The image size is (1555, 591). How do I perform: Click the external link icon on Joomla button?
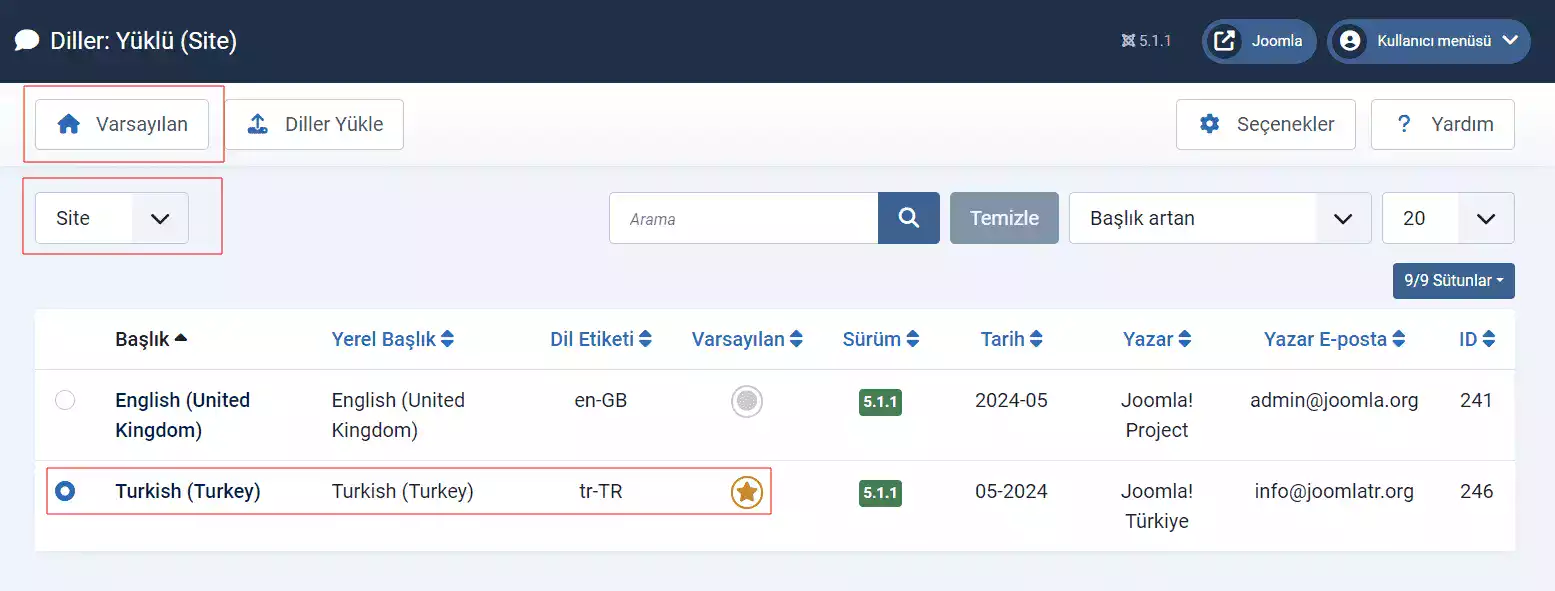1224,41
